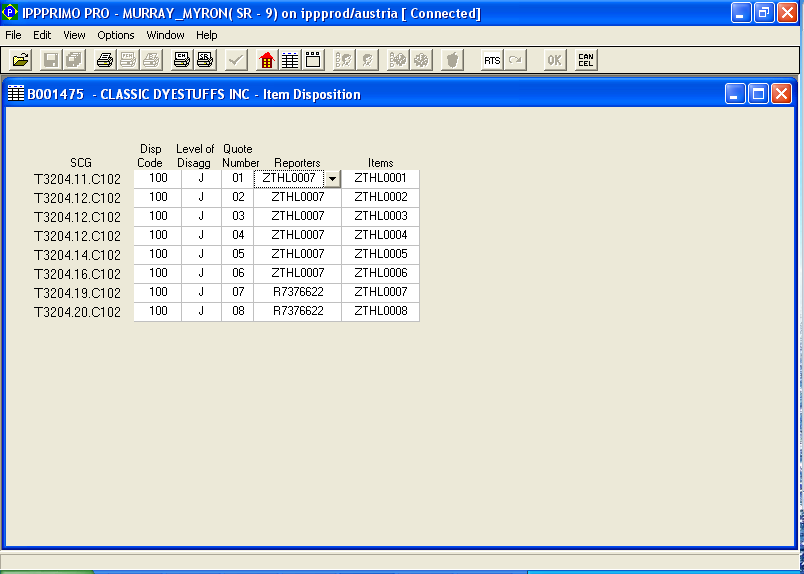This screenshot has height=574, width=804.
Task: Click SCG label T3204.14.C102
Action: [x=77, y=255]
